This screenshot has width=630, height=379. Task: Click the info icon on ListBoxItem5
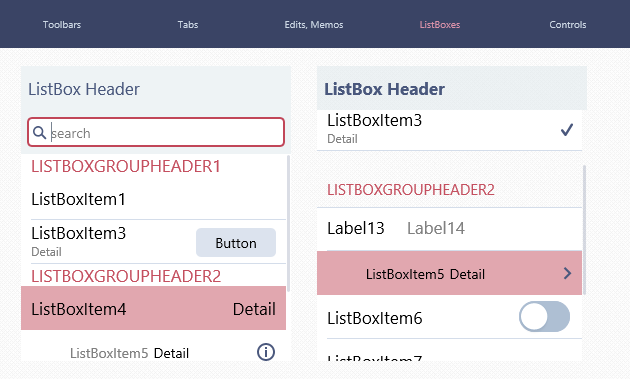coord(266,352)
